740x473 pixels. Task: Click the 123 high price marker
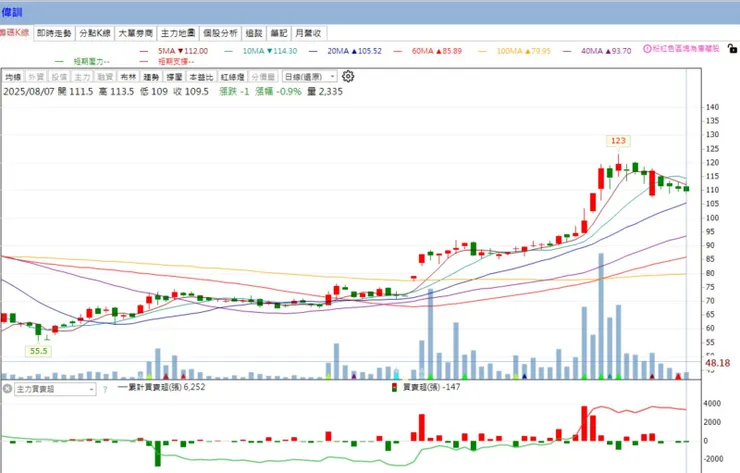point(618,141)
